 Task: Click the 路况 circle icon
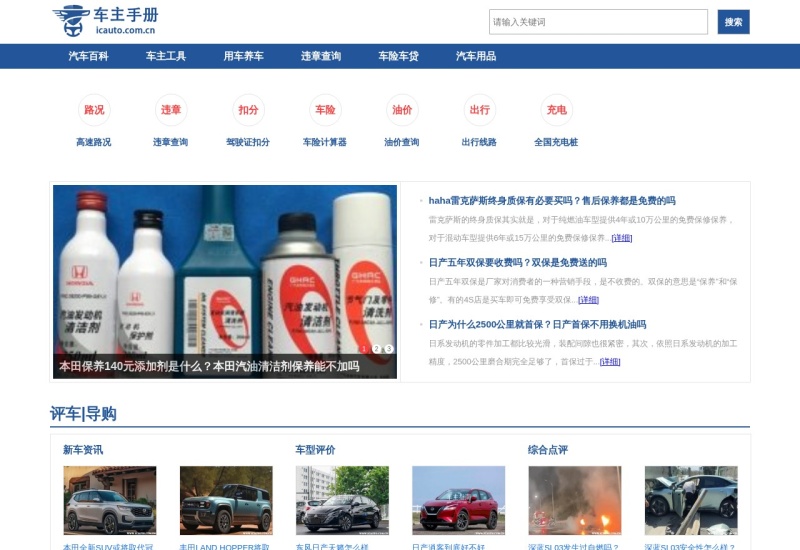[94, 110]
